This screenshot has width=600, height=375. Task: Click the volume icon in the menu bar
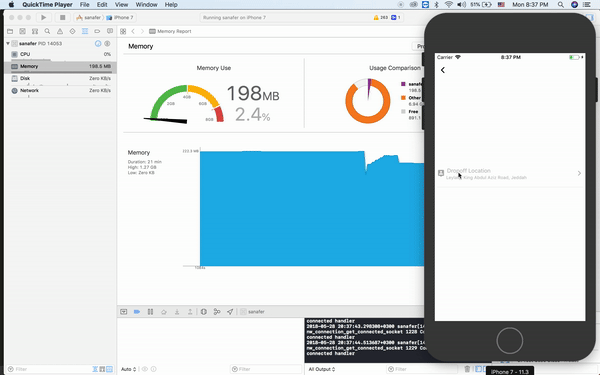[461, 5]
